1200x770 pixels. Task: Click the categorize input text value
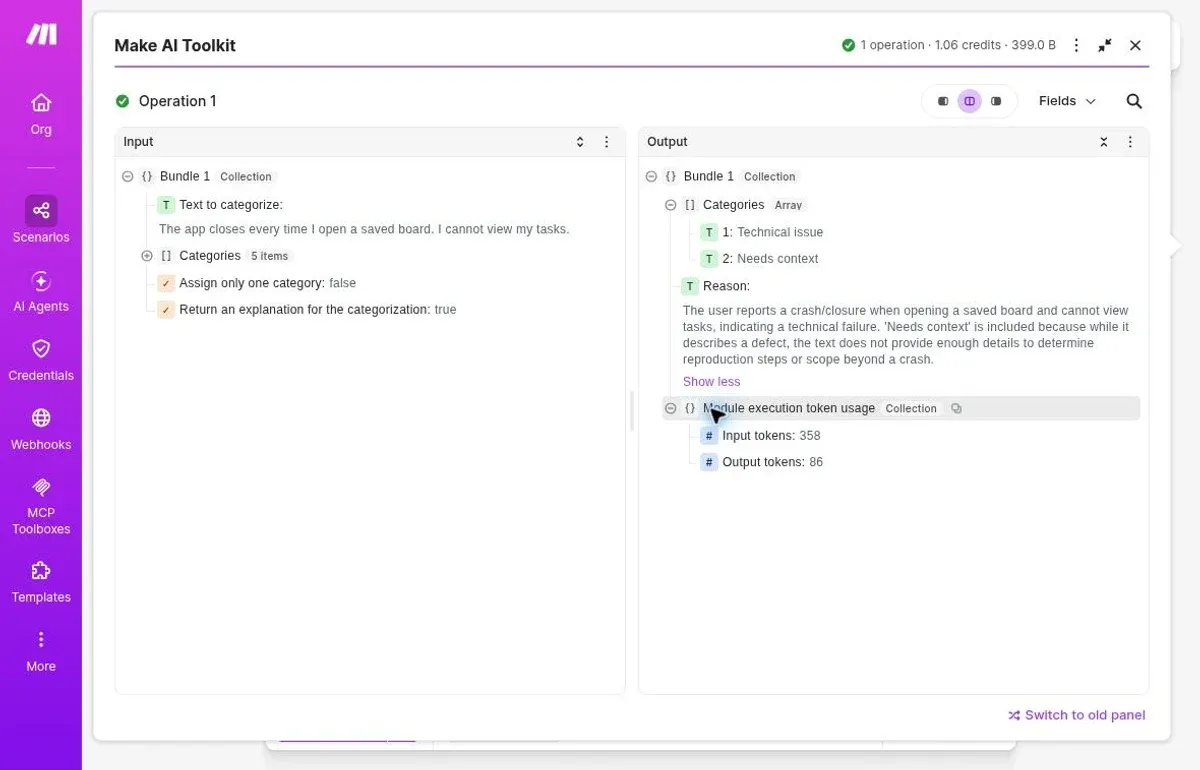[x=364, y=229]
